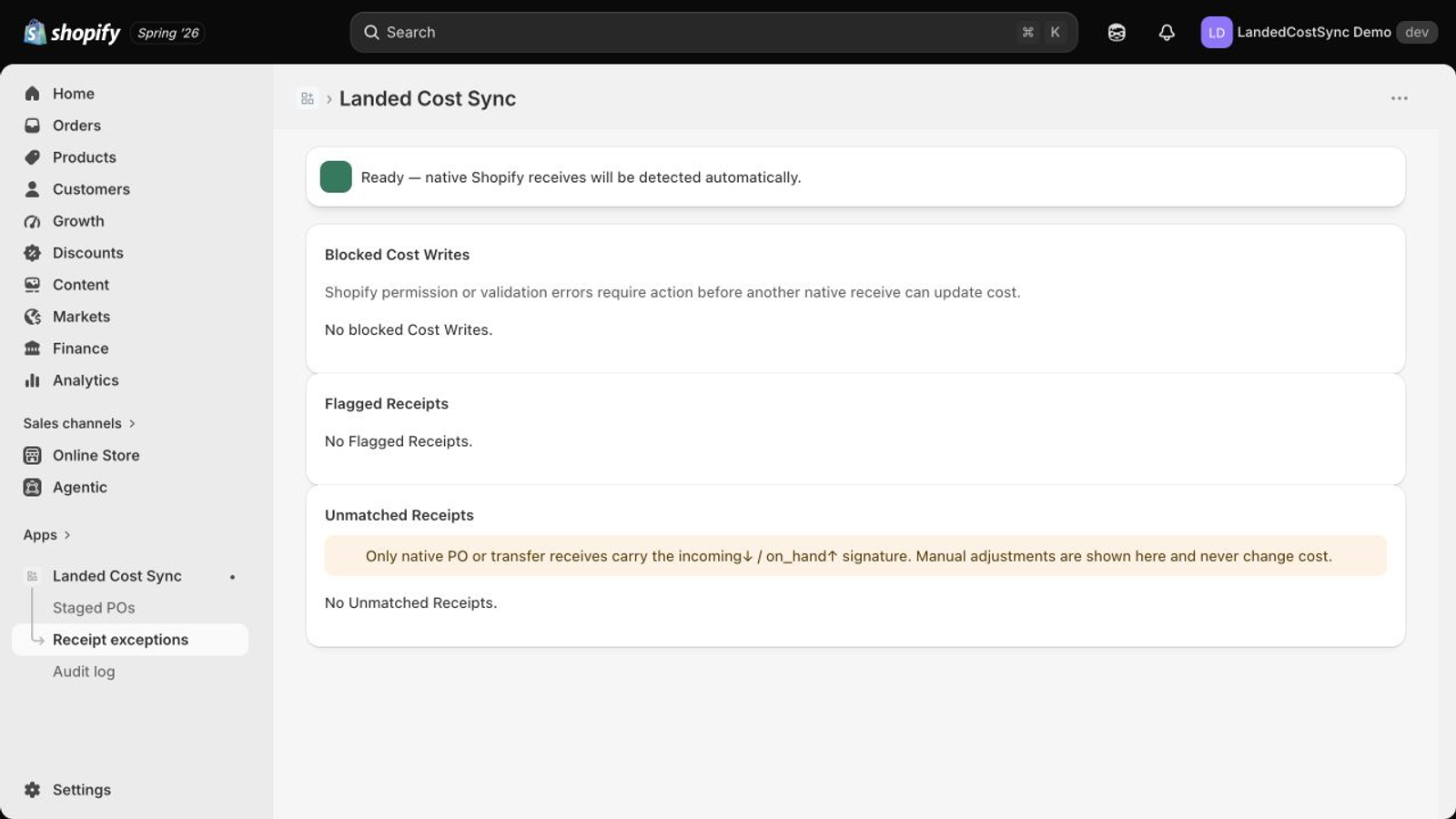Image resolution: width=1456 pixels, height=819 pixels.
Task: Expand the Apps section chevron
Action: click(x=67, y=535)
